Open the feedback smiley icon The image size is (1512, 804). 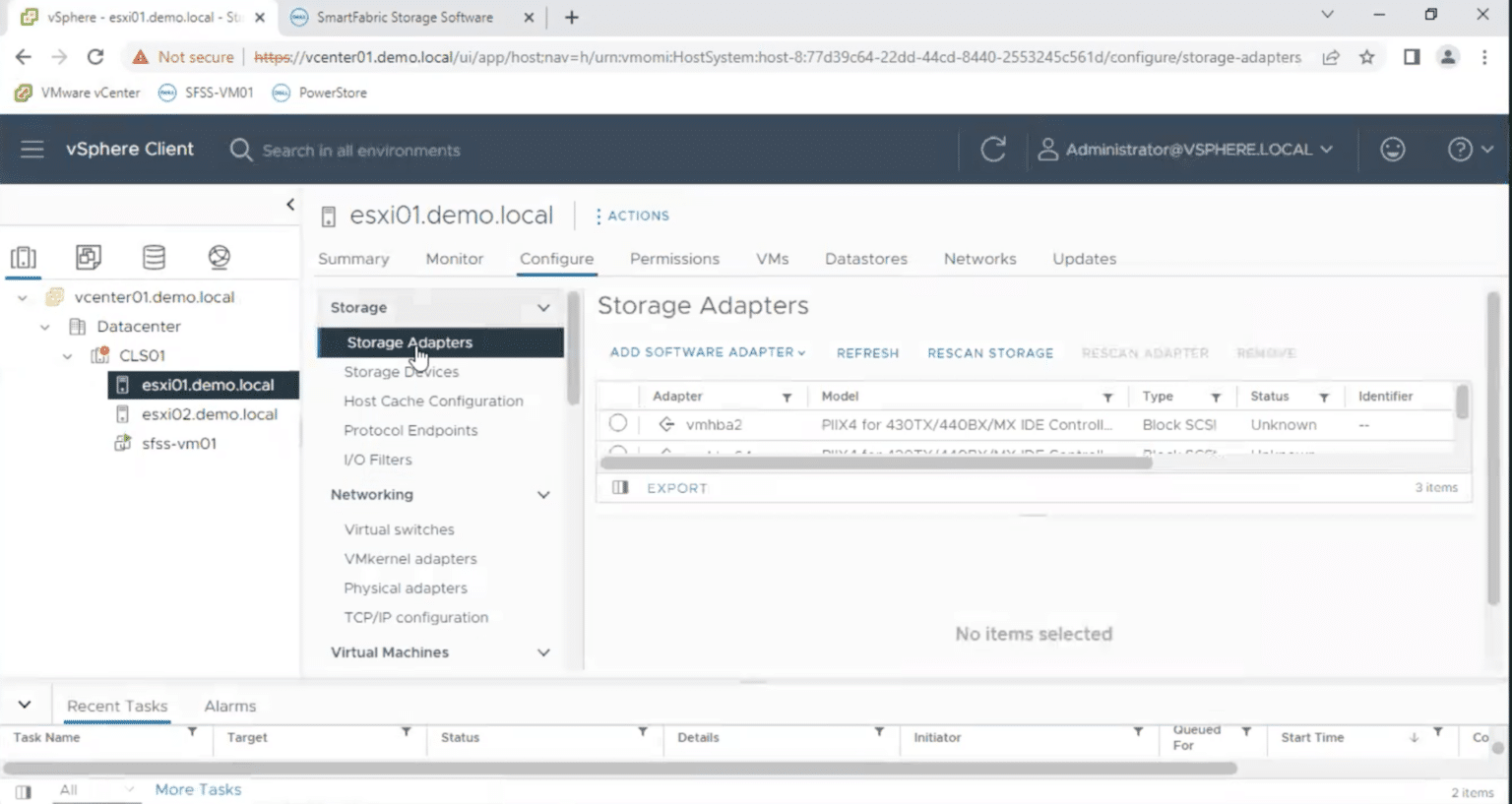(1392, 150)
